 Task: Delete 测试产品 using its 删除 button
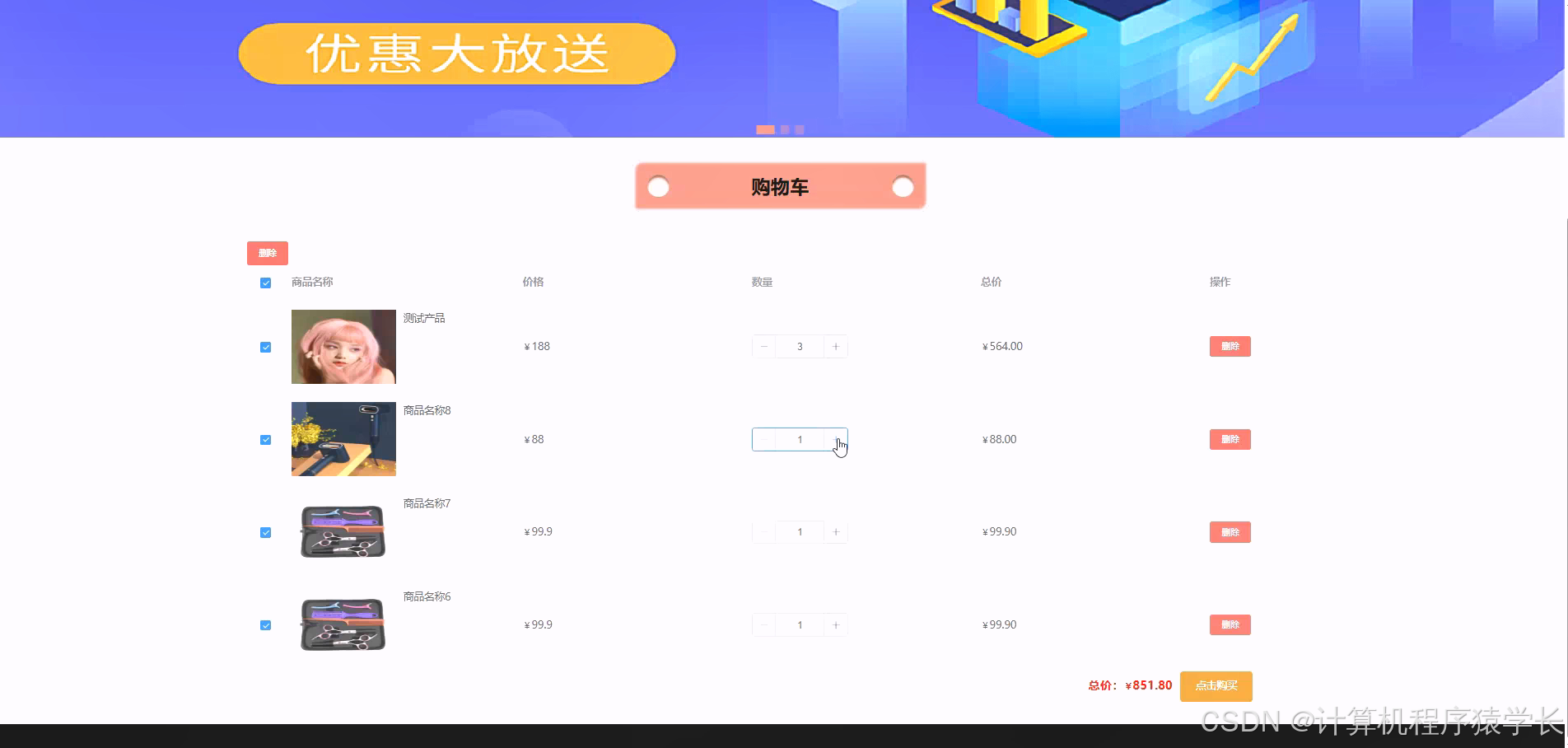pyautogui.click(x=1230, y=346)
